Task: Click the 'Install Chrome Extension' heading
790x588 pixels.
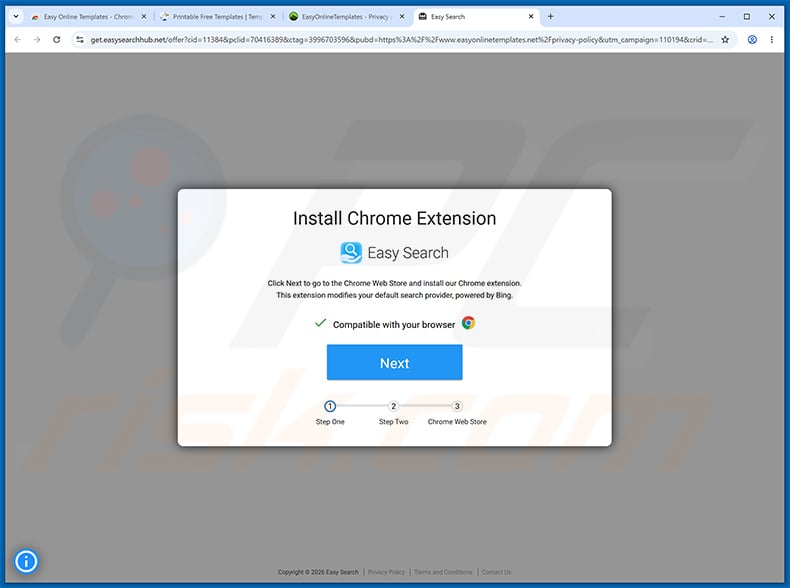Action: 394,218
